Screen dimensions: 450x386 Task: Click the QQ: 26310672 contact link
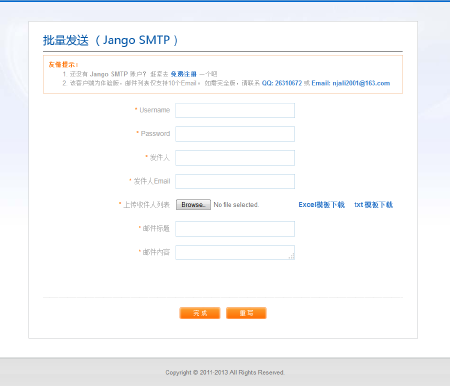point(282,83)
